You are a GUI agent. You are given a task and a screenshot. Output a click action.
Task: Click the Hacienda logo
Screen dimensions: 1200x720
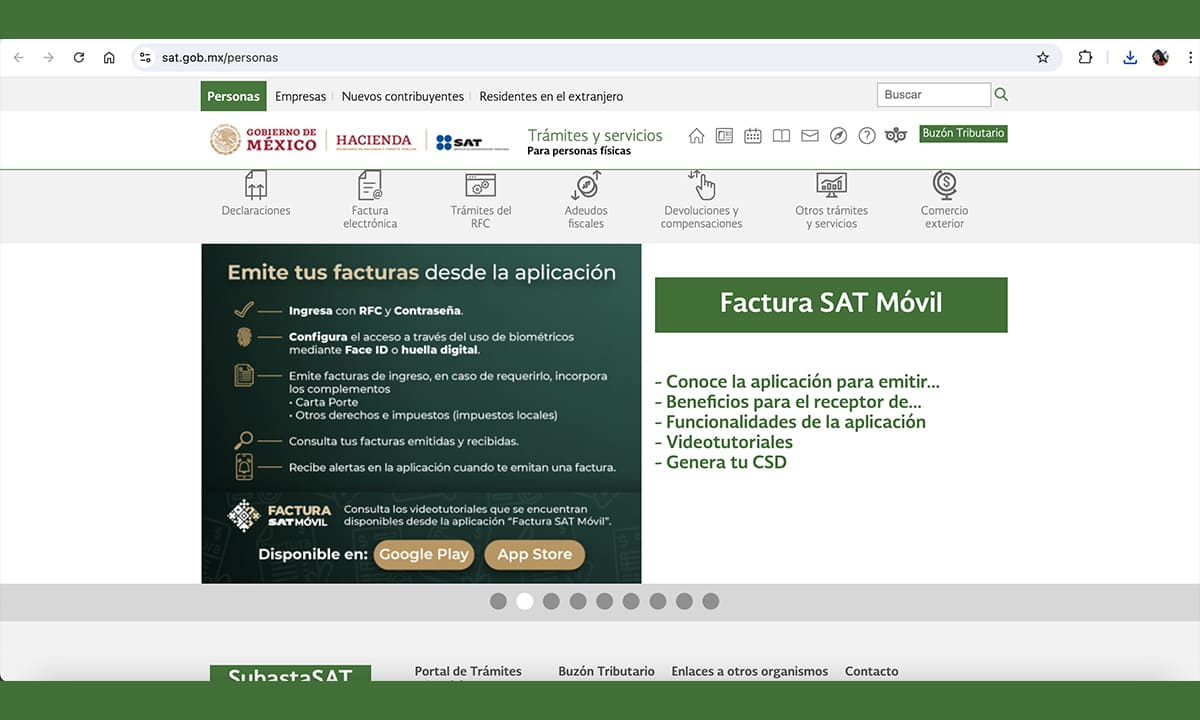point(375,141)
